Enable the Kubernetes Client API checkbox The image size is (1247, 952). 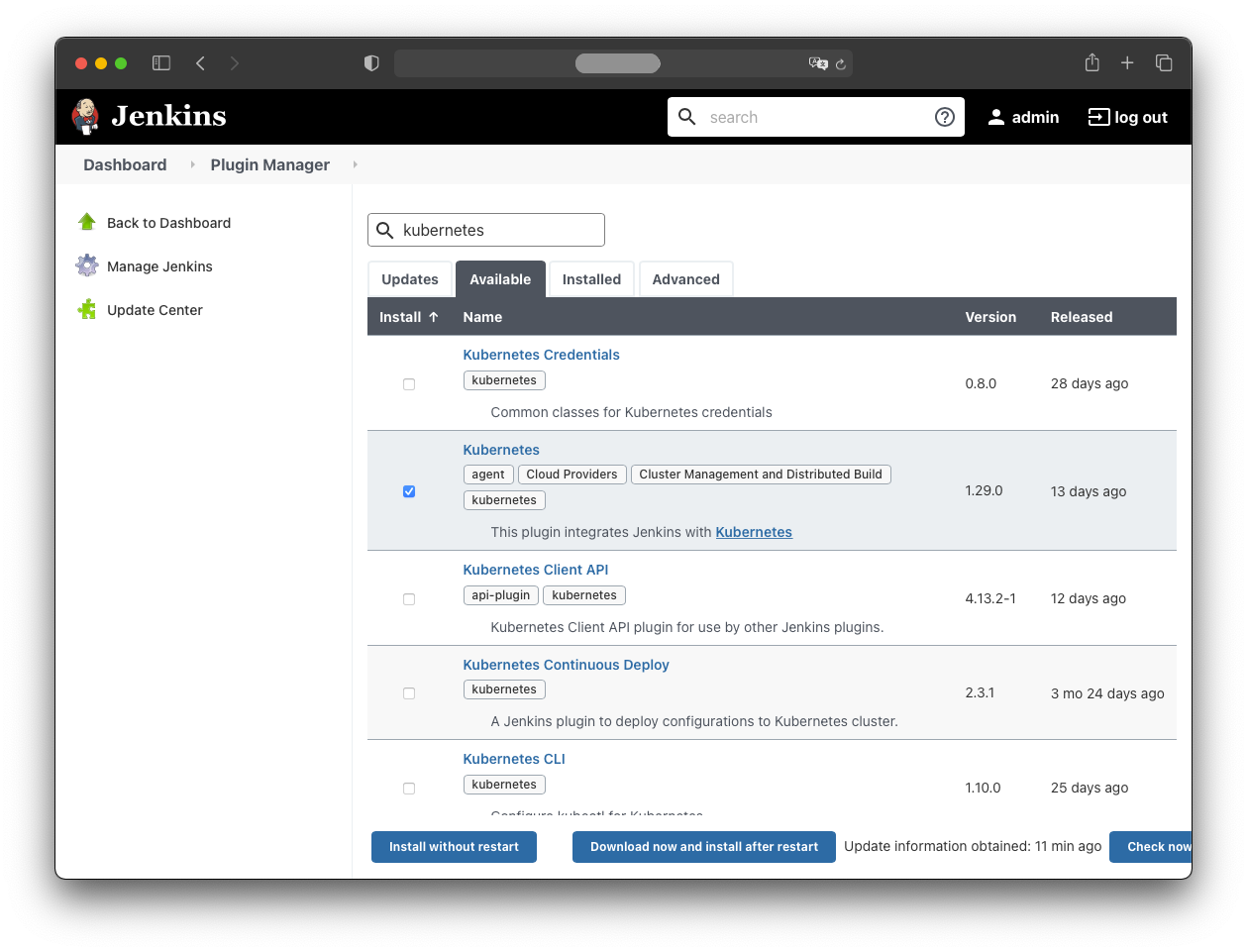click(x=409, y=599)
